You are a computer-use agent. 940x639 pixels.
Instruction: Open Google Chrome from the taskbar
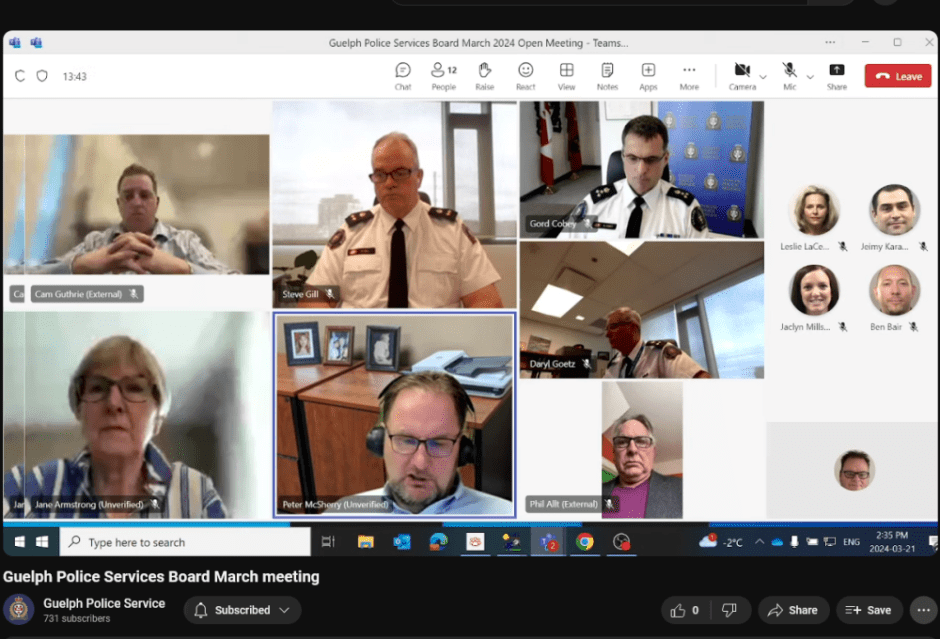[x=584, y=542]
